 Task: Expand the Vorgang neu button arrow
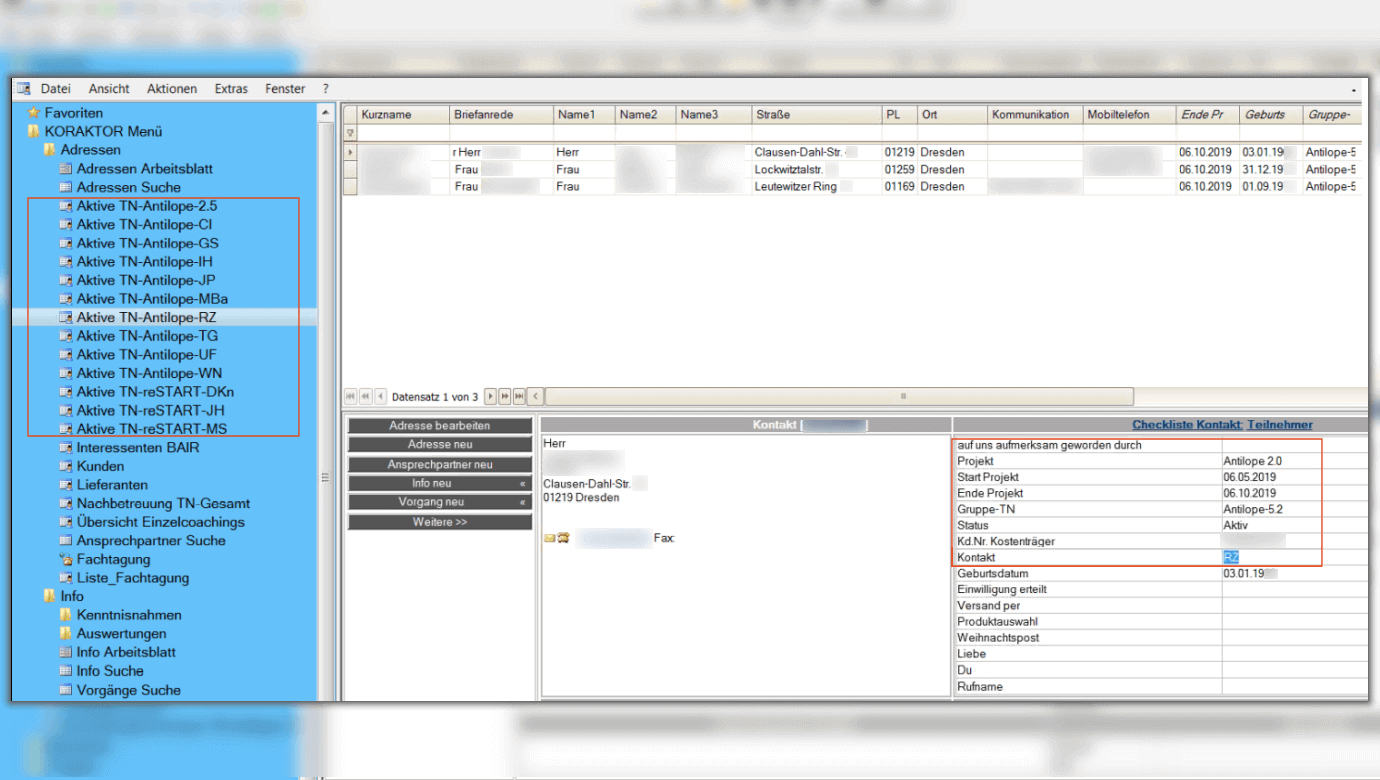click(x=522, y=502)
